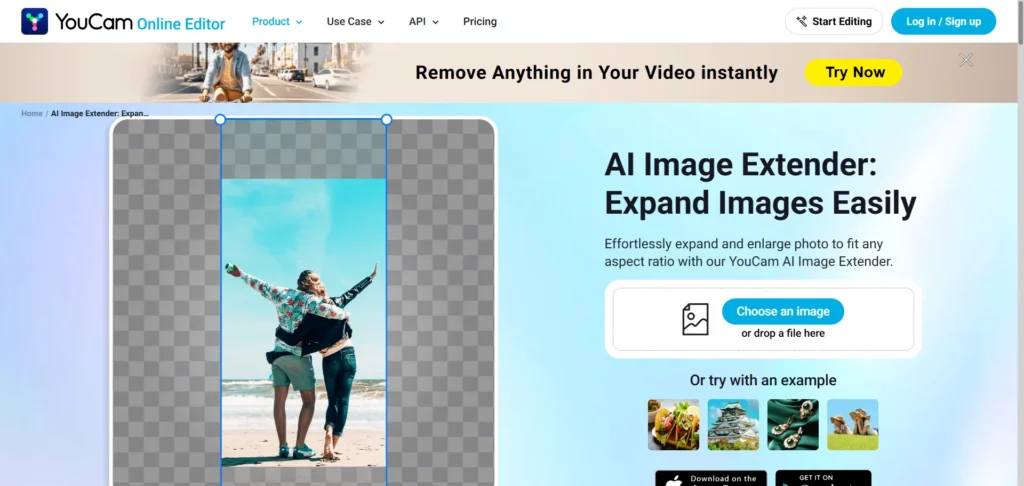
Task: Click the image file upload icon
Action: click(695, 319)
